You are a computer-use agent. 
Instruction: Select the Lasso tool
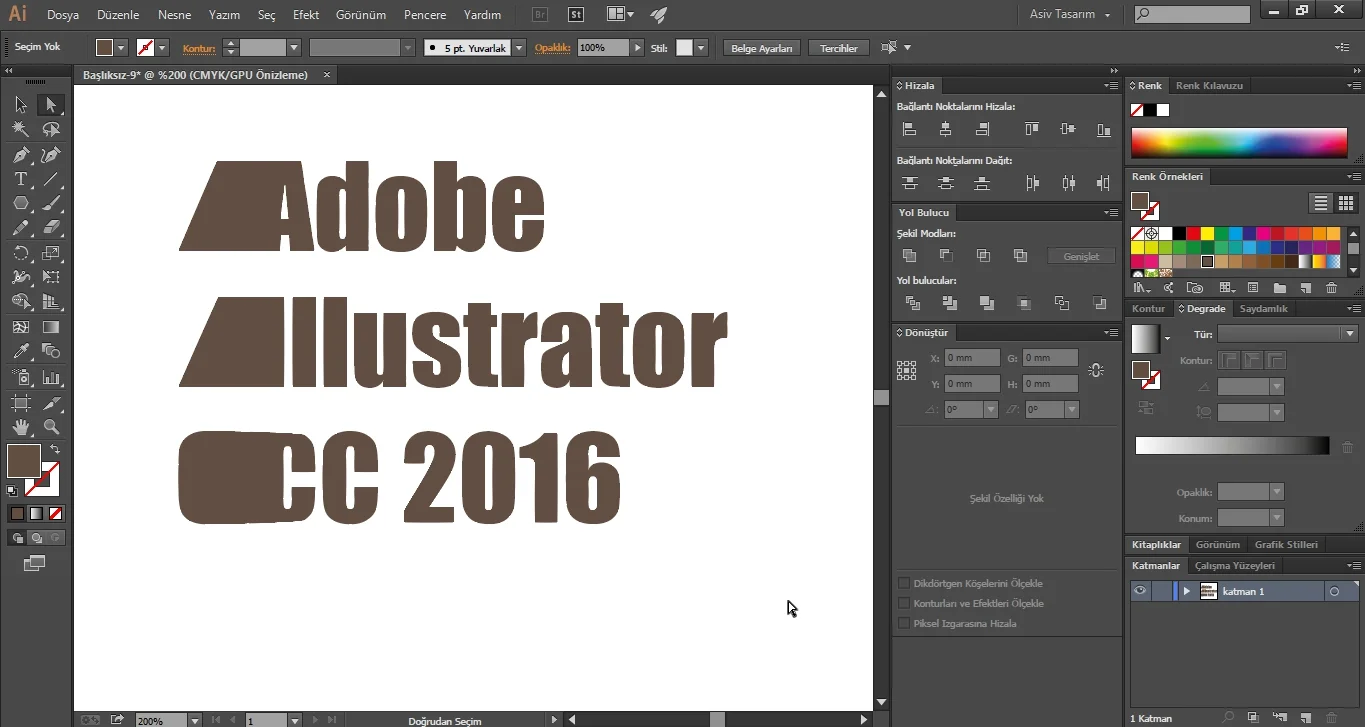coord(51,129)
